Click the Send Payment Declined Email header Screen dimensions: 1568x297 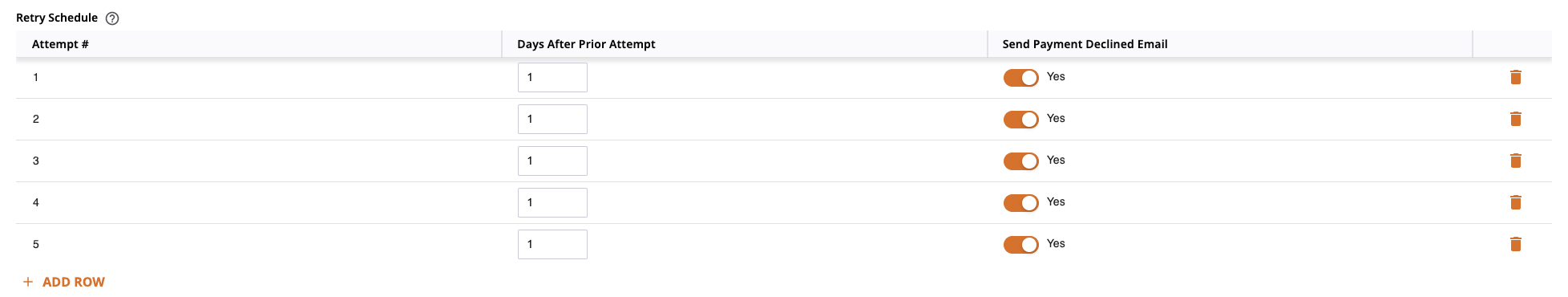pos(1085,44)
